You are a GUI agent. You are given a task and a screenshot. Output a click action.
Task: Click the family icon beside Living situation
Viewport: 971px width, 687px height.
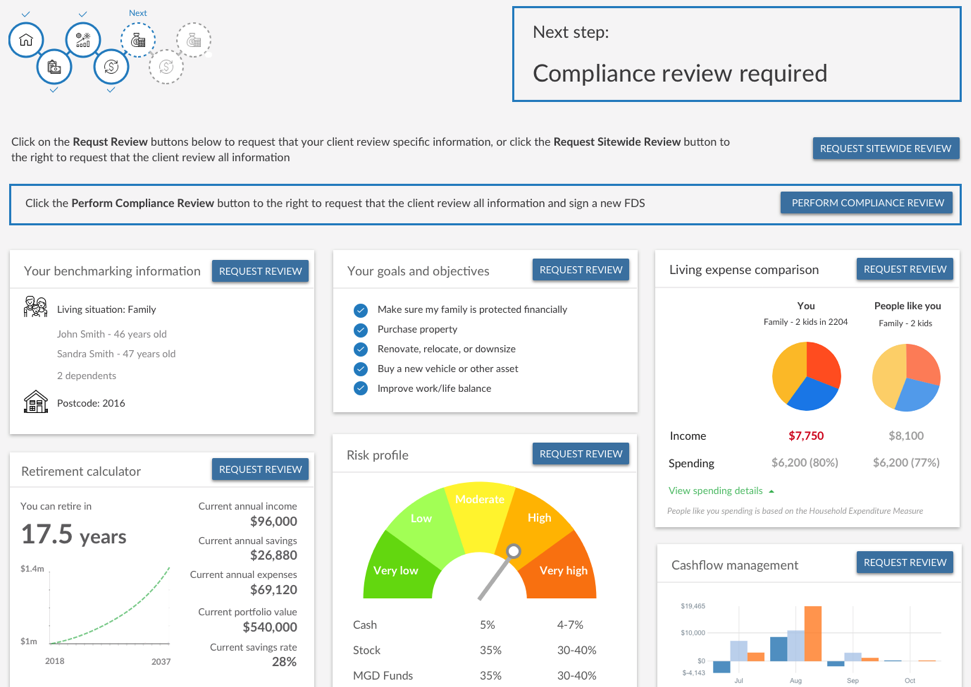(x=35, y=307)
